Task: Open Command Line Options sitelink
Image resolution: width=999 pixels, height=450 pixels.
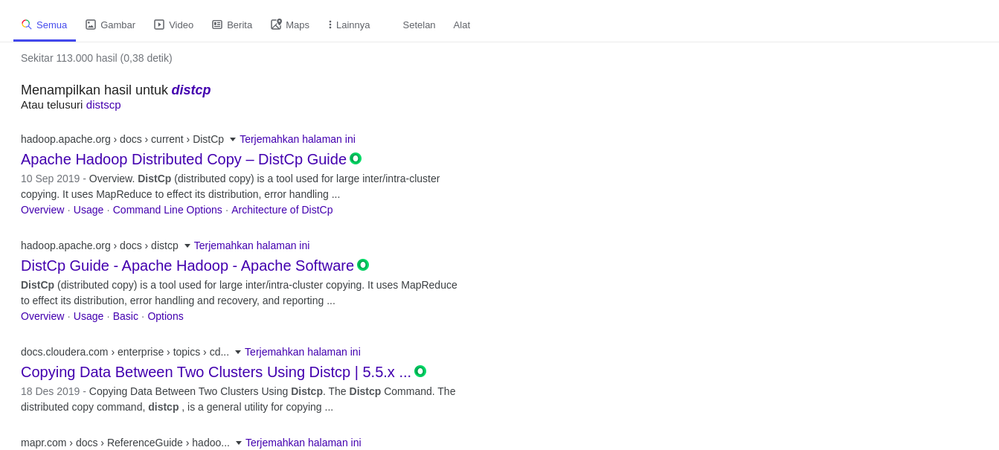Action: coord(168,210)
